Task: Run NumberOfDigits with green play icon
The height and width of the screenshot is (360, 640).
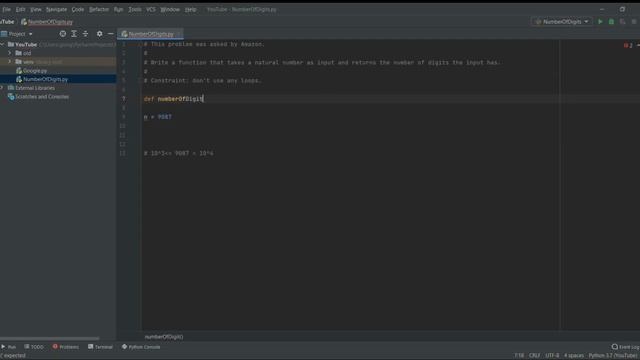Action: tap(600, 22)
